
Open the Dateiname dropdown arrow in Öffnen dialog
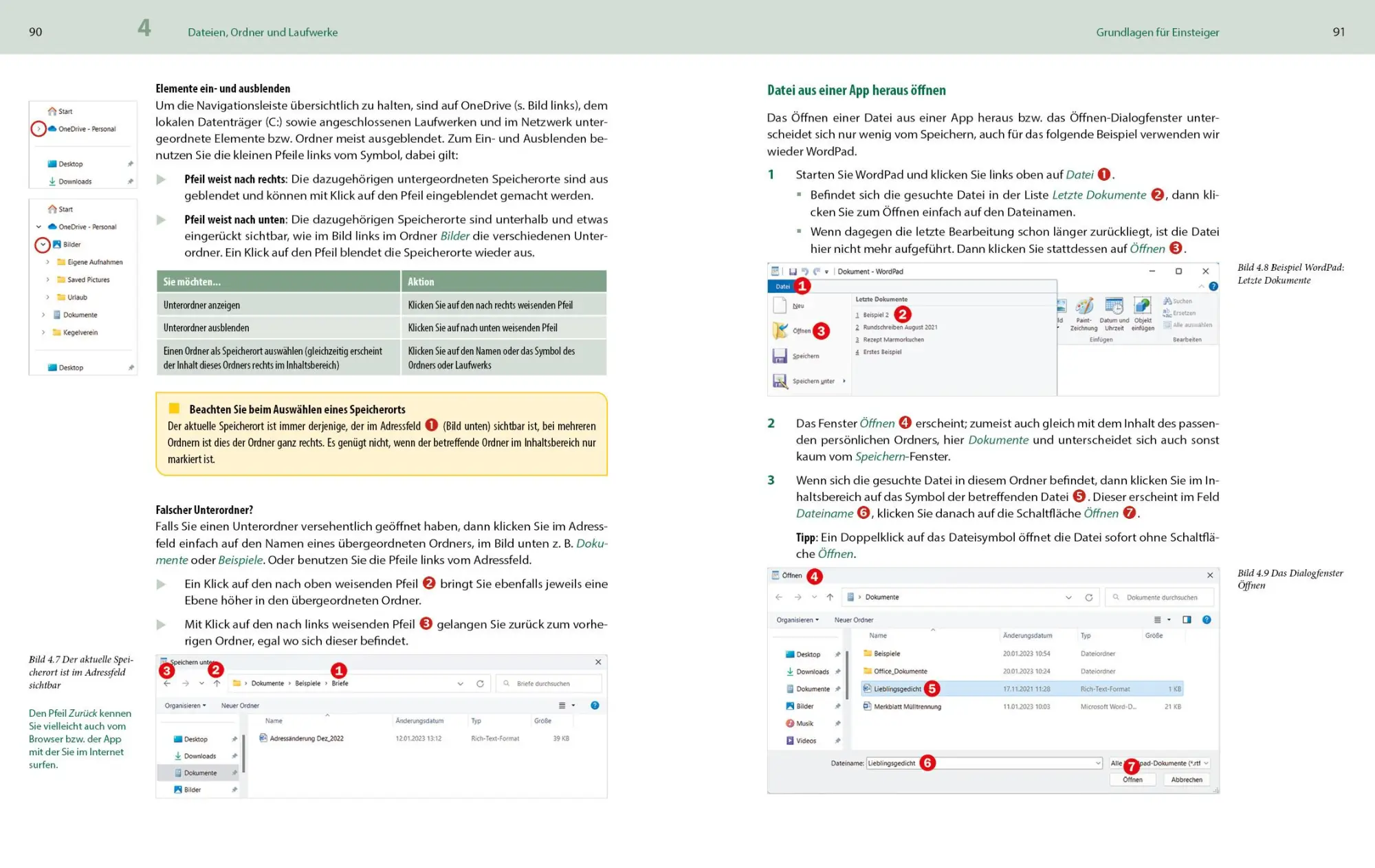(1097, 764)
